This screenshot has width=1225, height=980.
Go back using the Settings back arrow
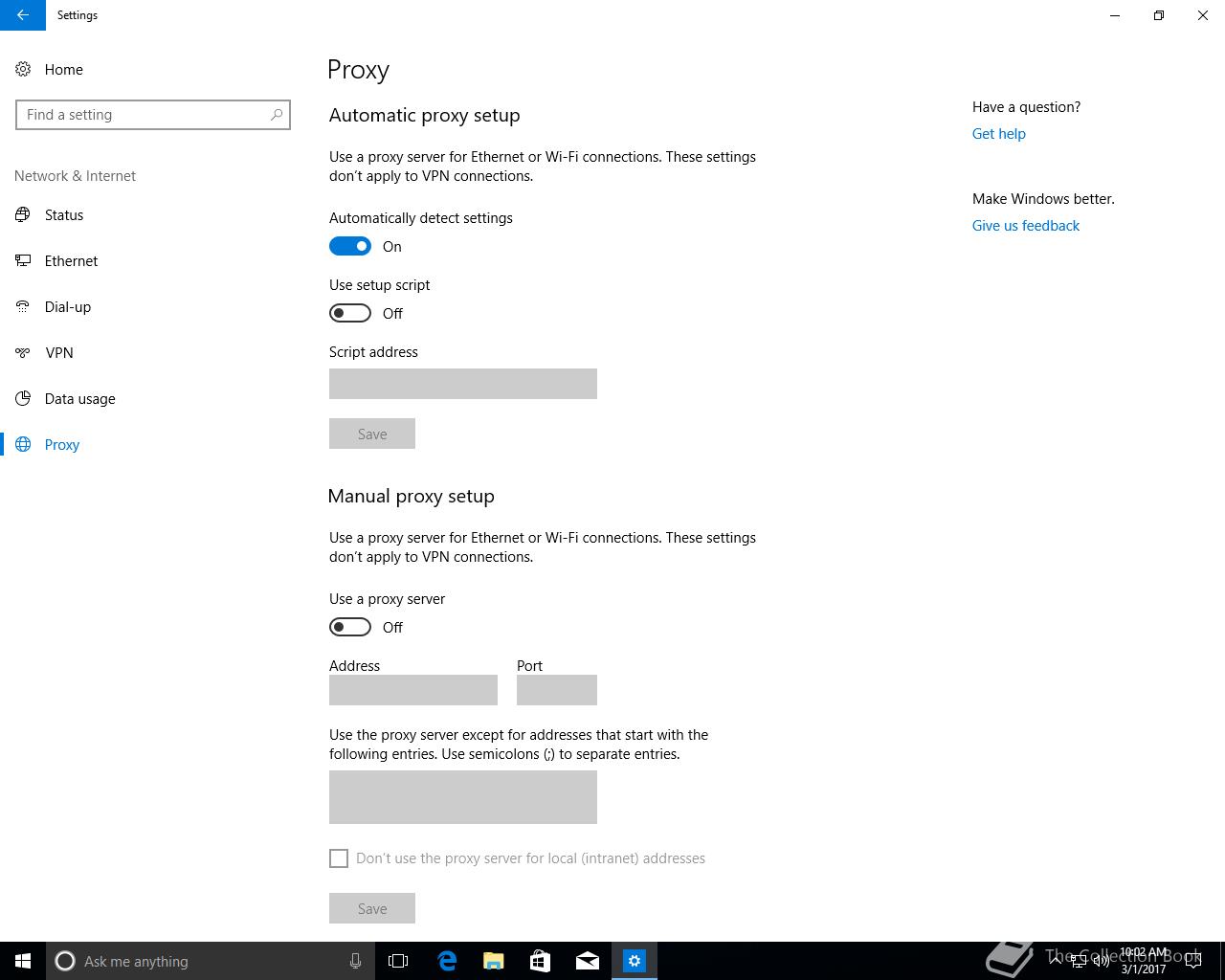pyautogui.click(x=22, y=15)
